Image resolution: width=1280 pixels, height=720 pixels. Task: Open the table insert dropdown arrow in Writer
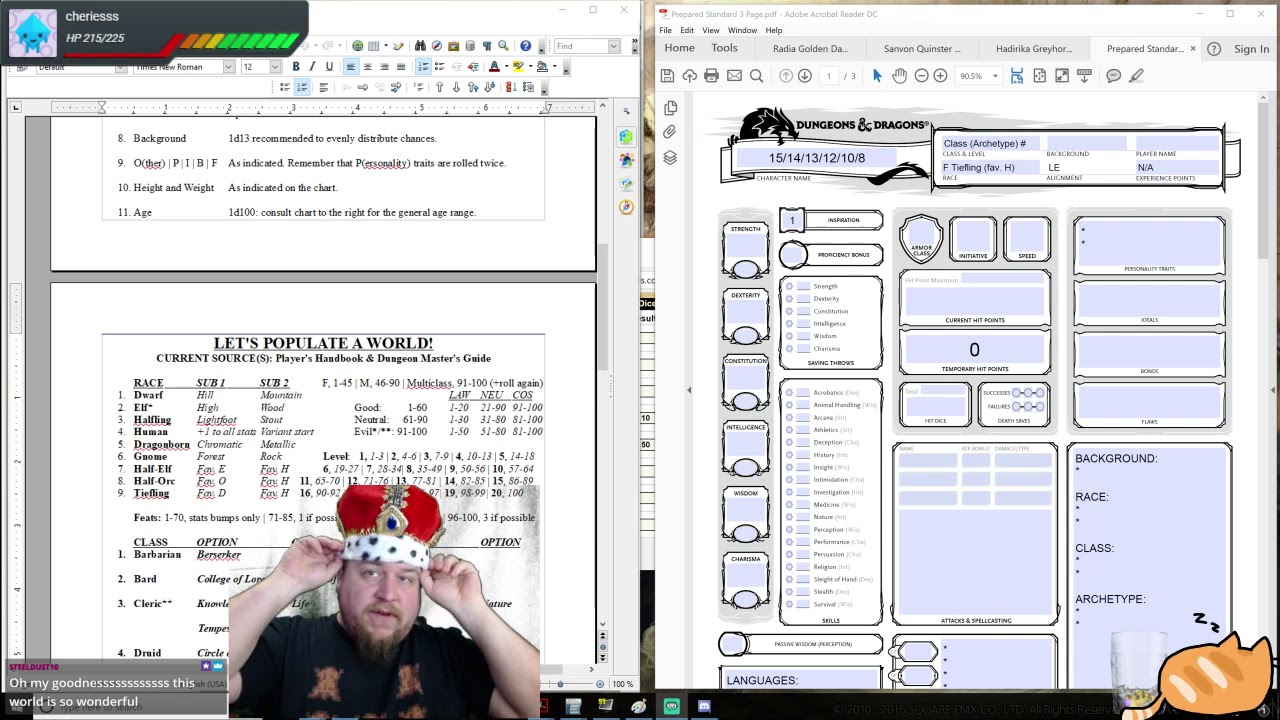384,46
